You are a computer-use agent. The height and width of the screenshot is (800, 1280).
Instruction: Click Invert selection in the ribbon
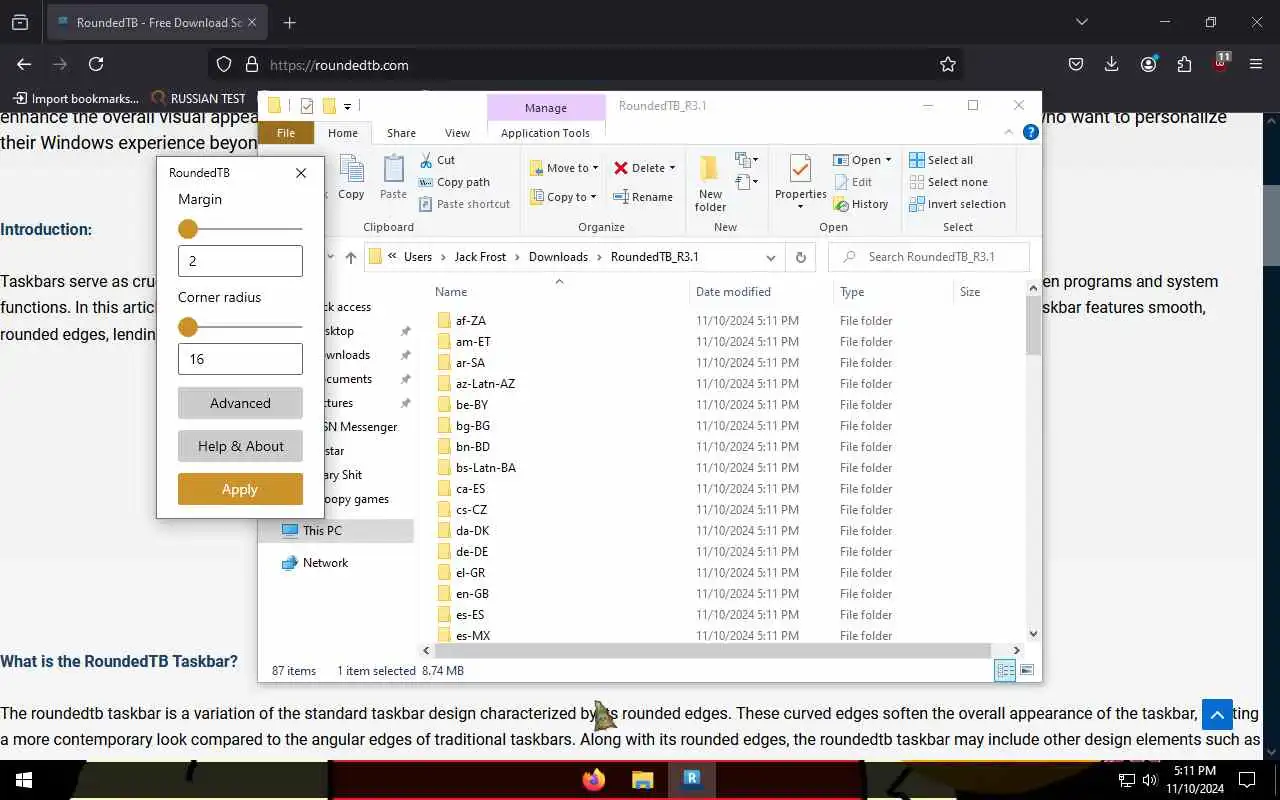pos(957,204)
